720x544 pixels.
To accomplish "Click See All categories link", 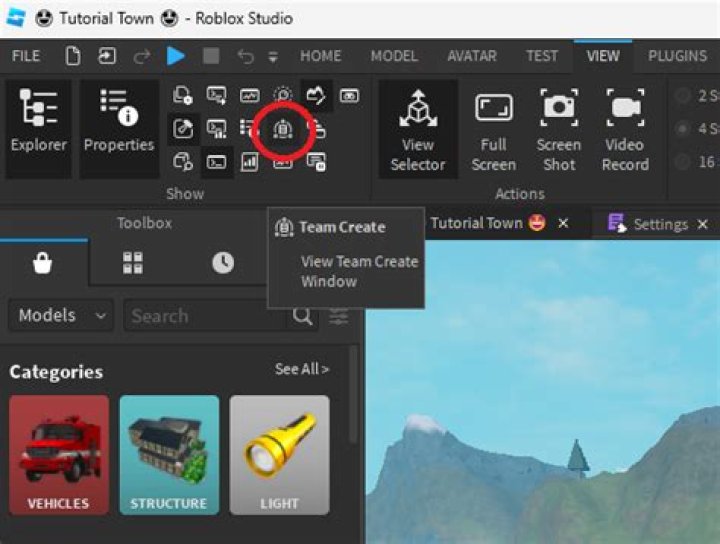I will pos(302,370).
